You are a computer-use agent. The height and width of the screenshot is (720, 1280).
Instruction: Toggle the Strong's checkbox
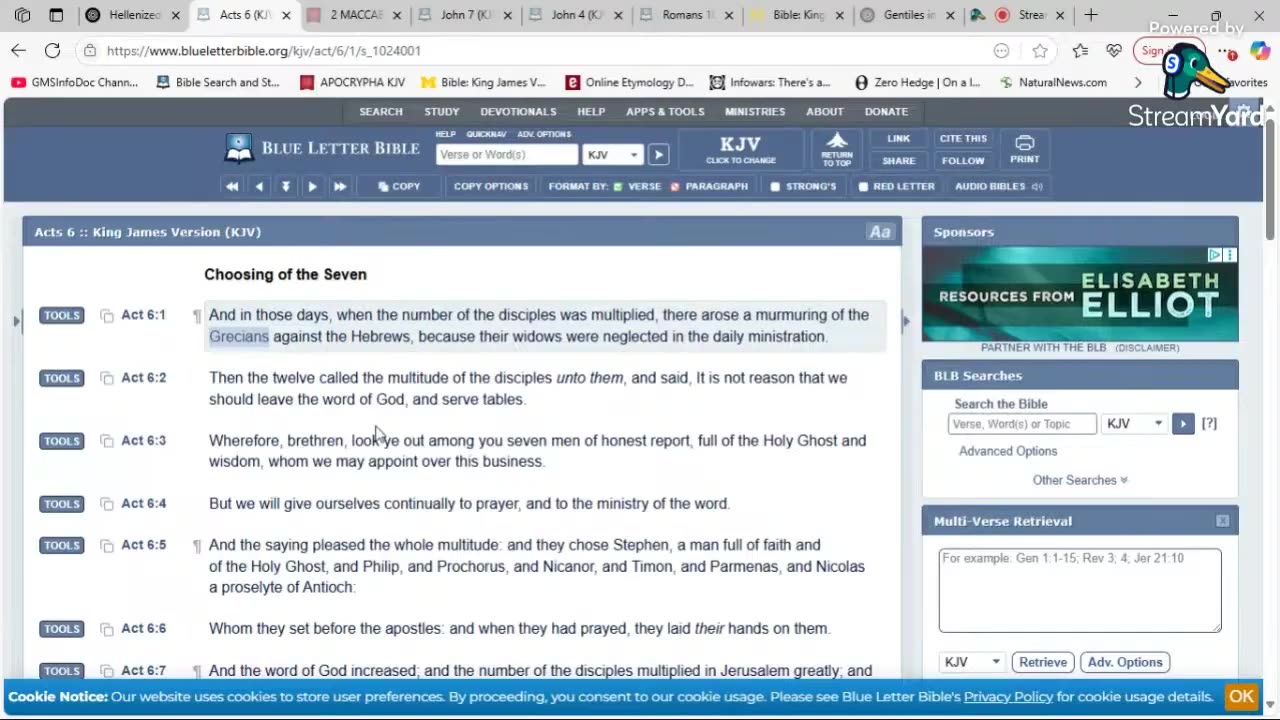[775, 187]
